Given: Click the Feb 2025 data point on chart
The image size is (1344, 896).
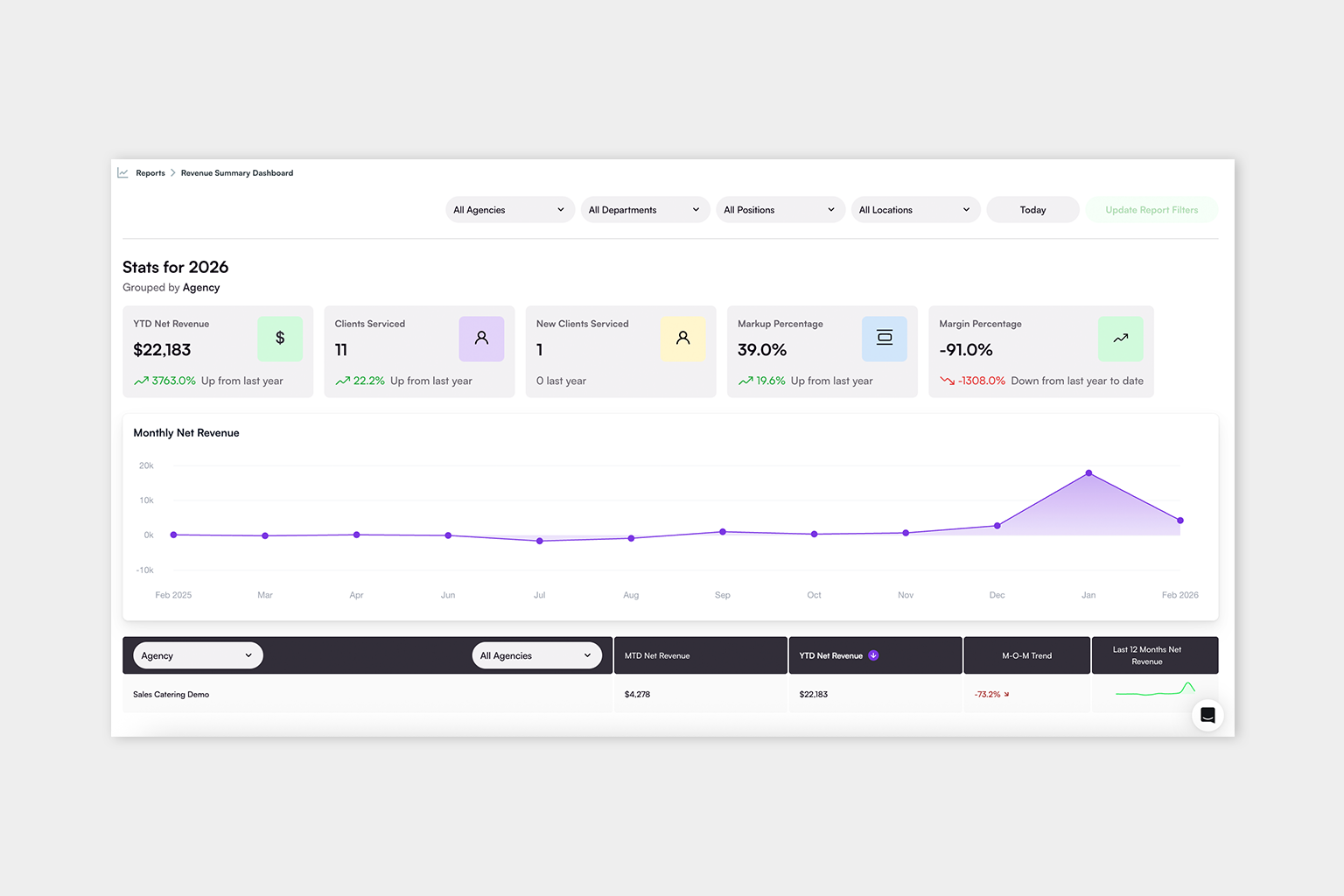Looking at the screenshot, I should point(173,535).
